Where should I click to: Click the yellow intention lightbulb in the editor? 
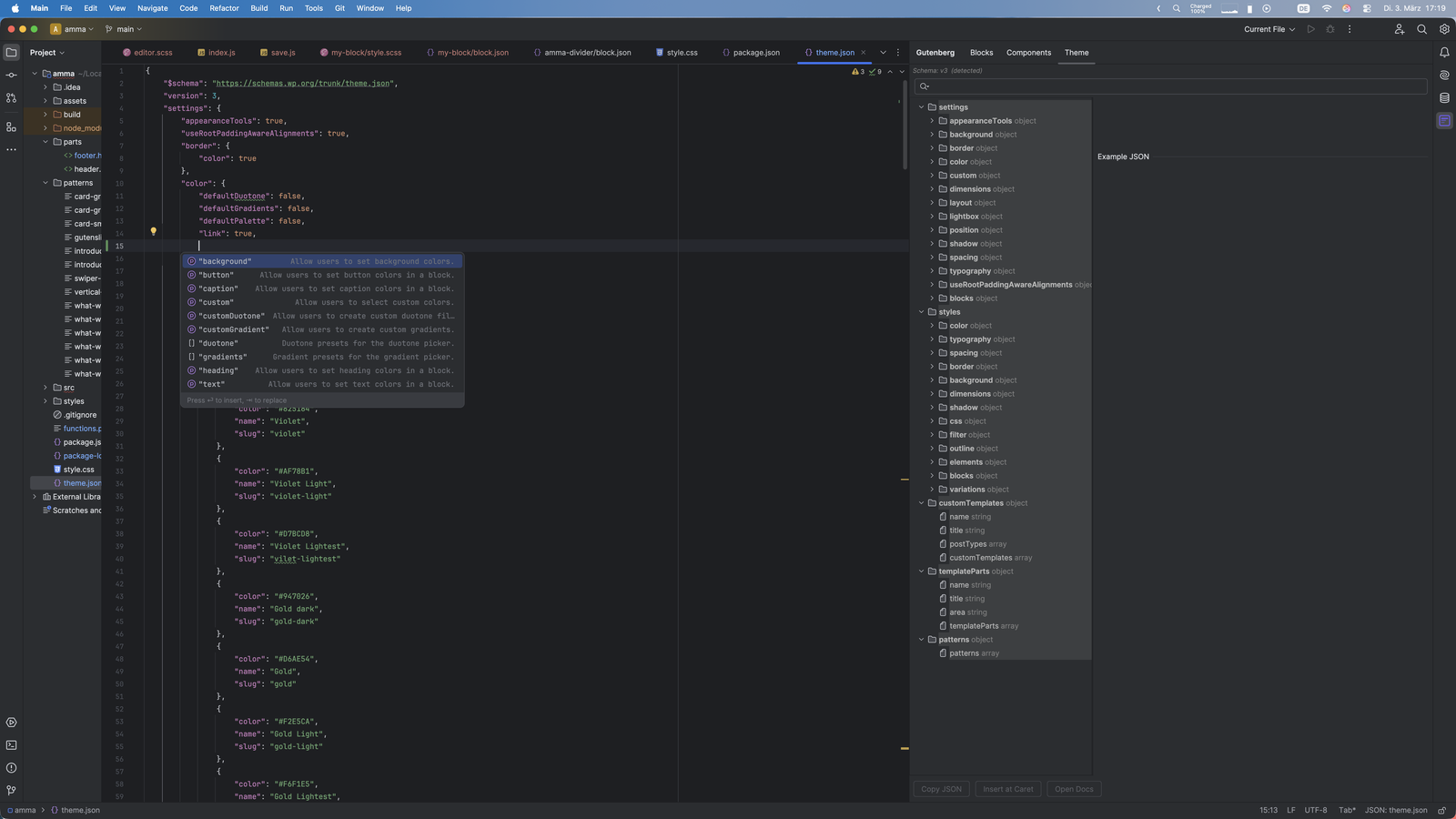(153, 232)
